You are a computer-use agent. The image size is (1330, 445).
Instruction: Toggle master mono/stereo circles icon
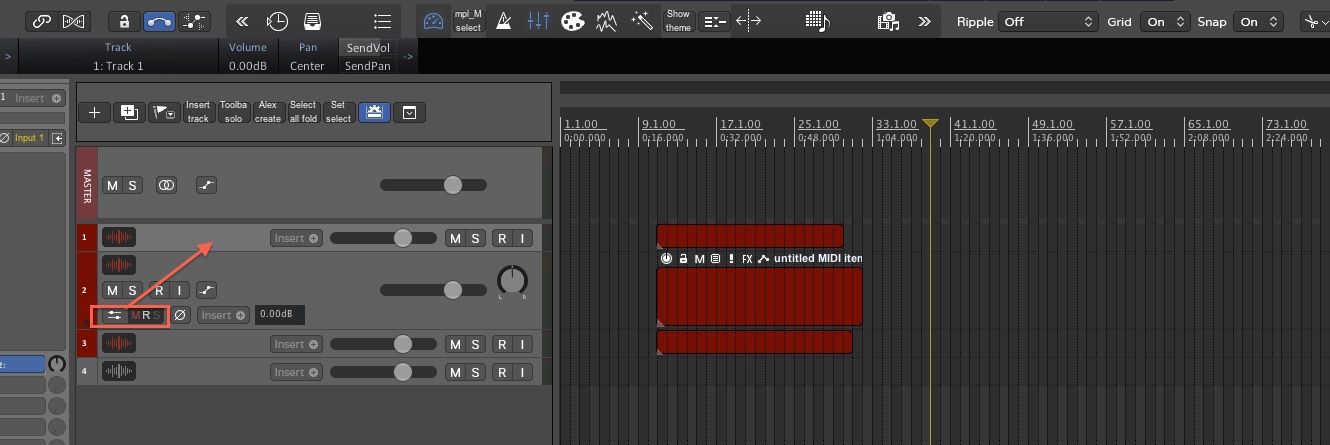[x=167, y=185]
